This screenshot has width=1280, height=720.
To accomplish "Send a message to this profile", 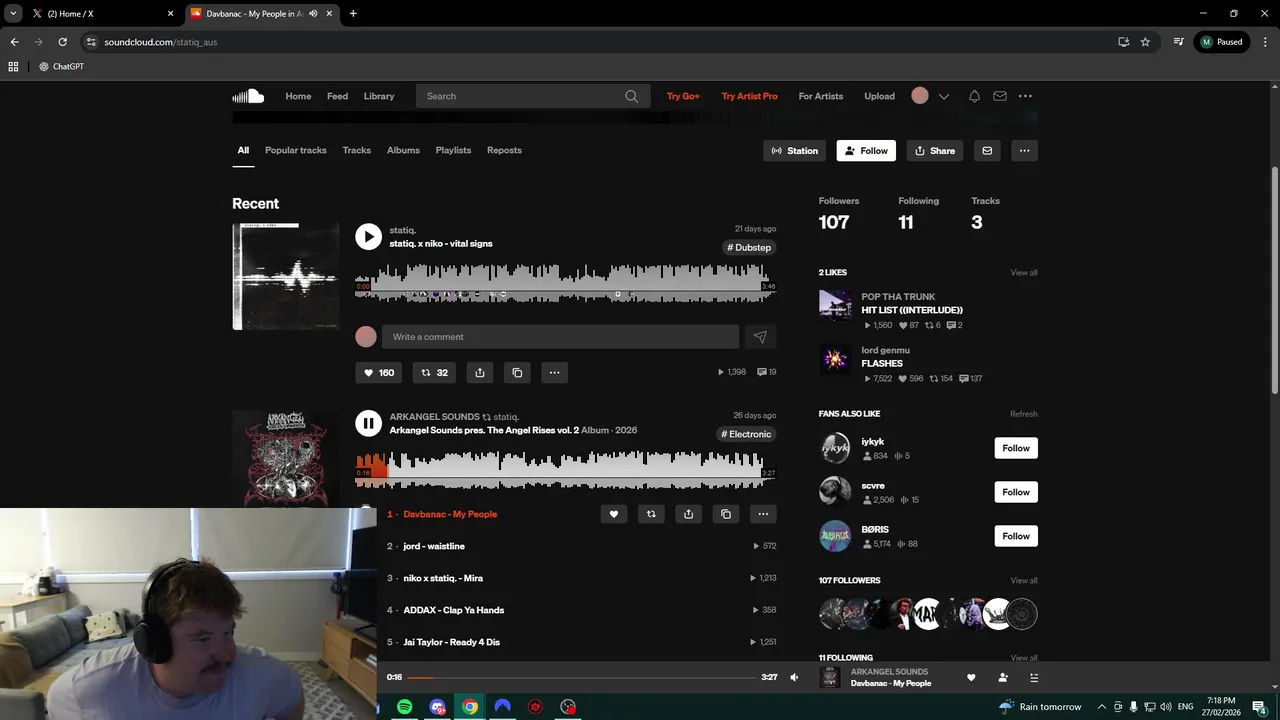I will (987, 151).
